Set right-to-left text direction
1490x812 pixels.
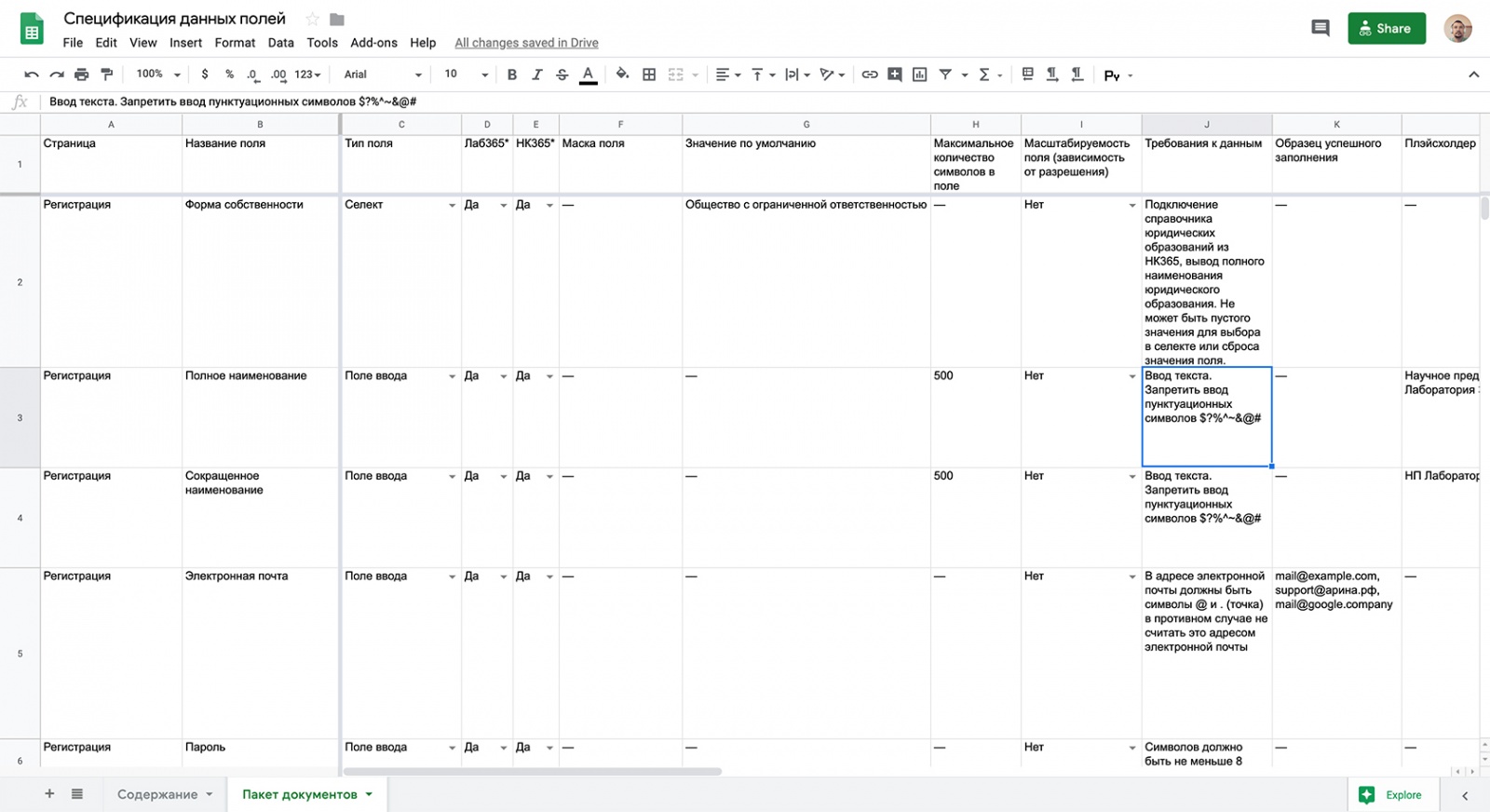1077,74
